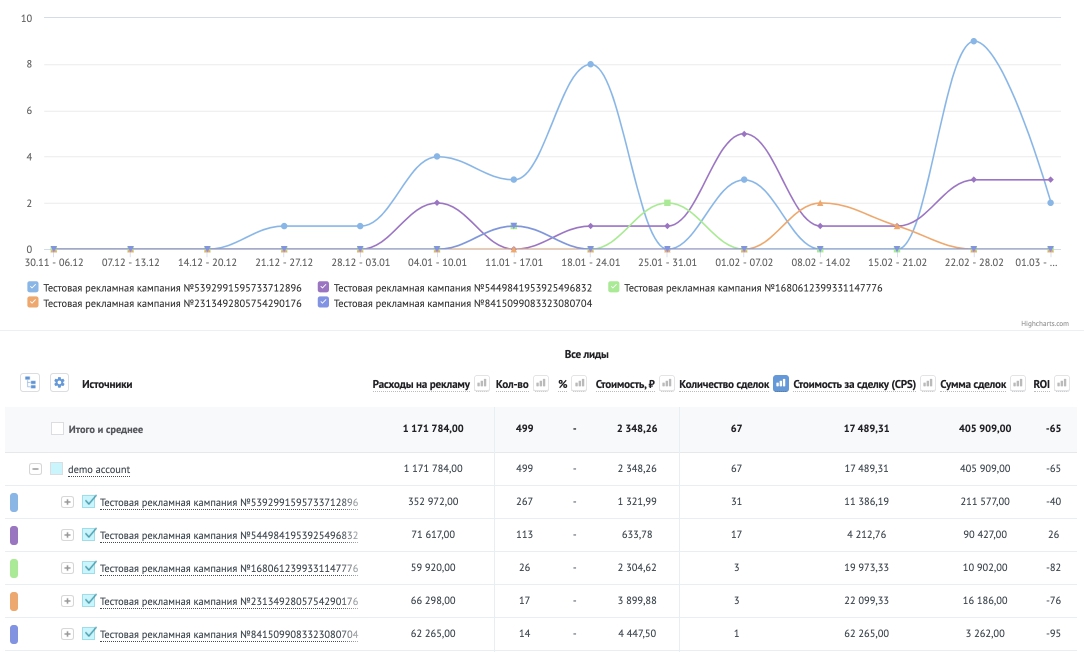Open the table settings gear icon
The width and height of the screenshot is (1084, 652).
click(x=59, y=383)
